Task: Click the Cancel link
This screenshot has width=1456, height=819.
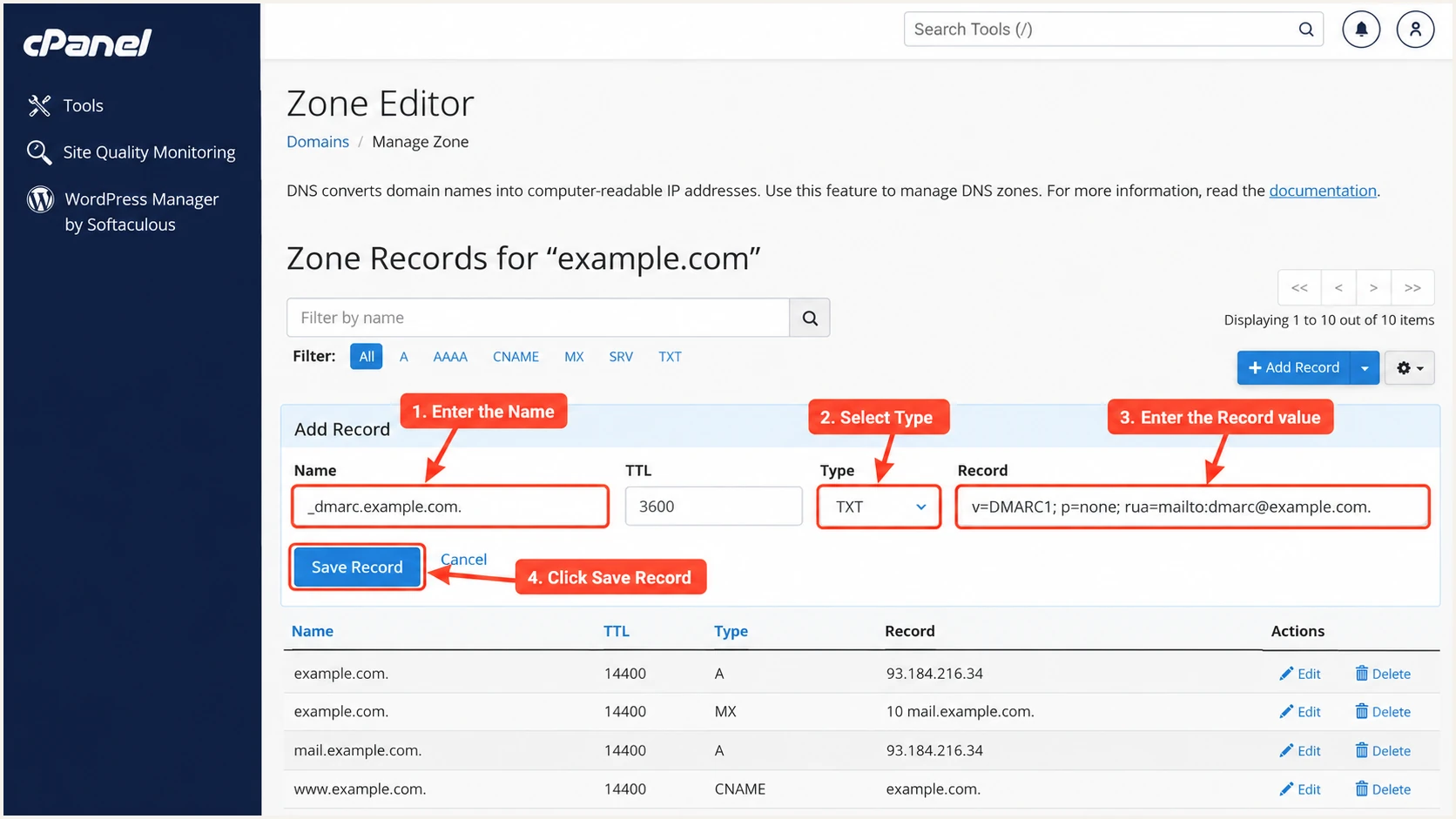Action: (463, 560)
